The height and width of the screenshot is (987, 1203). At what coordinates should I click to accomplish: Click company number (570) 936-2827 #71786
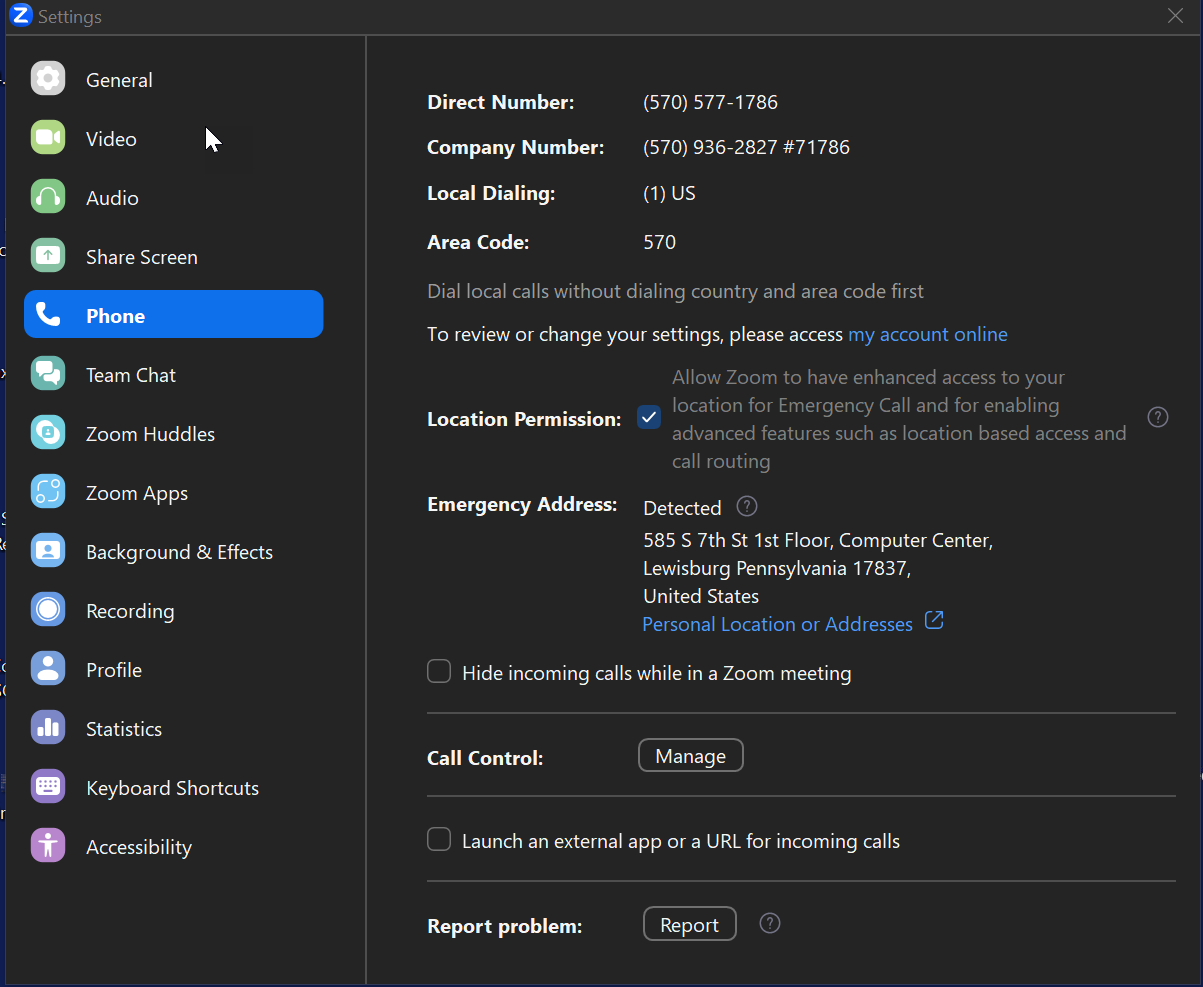[x=746, y=147]
